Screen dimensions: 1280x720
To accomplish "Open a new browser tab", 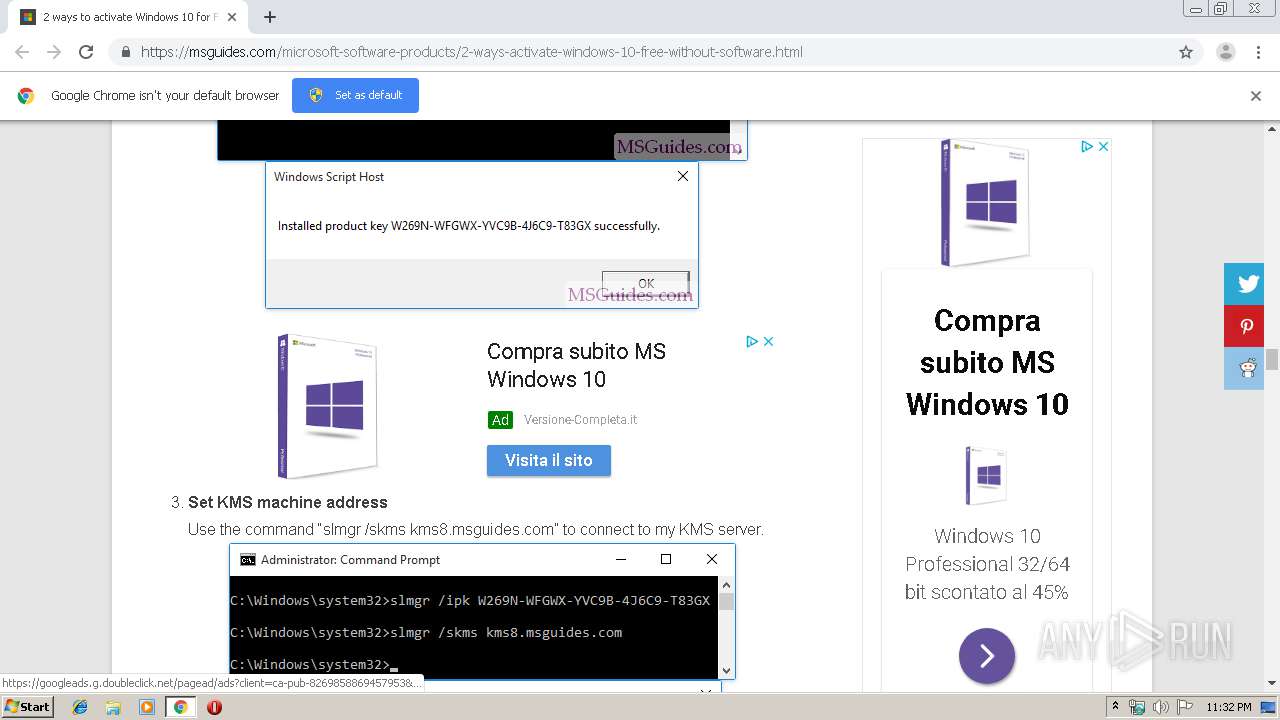I will point(270,17).
